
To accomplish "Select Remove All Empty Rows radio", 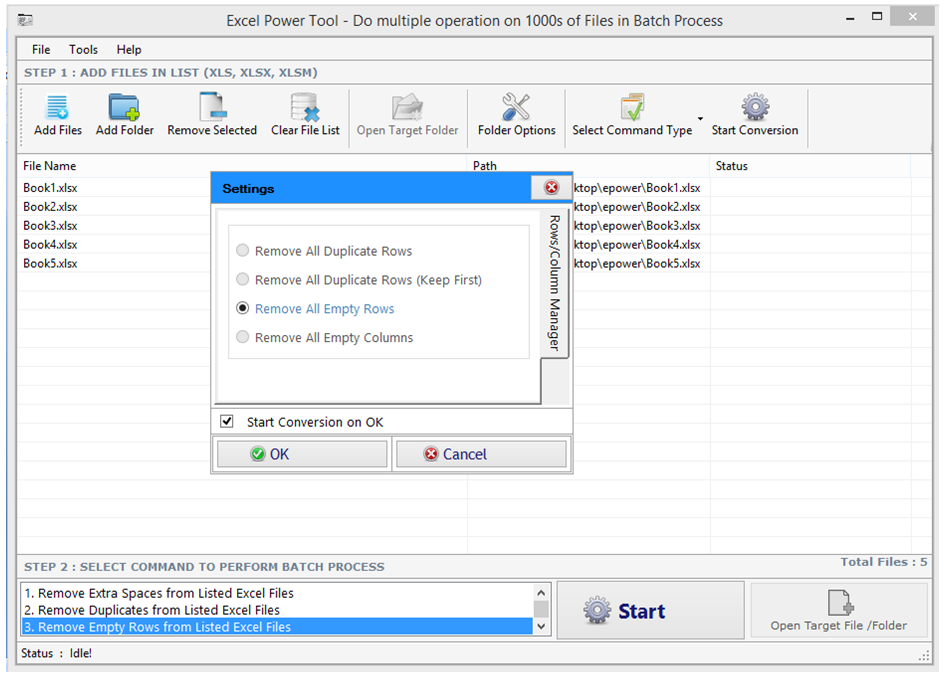I will (x=243, y=308).
